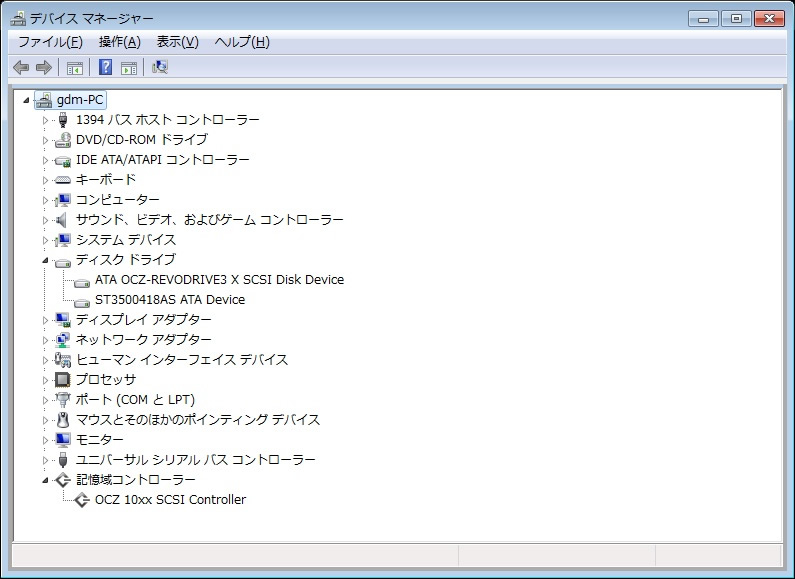
Task: Select マウスとそのほかのポインティング デバイス label
Action: [198, 419]
